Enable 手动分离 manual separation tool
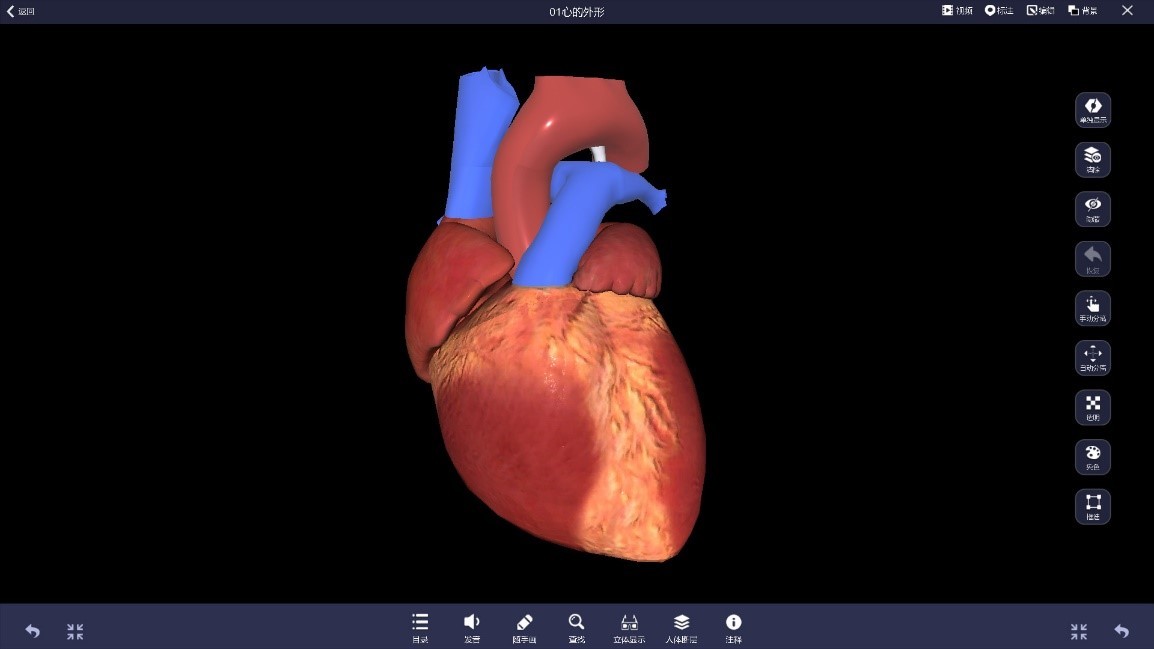The height and width of the screenshot is (649, 1154). 1093,308
